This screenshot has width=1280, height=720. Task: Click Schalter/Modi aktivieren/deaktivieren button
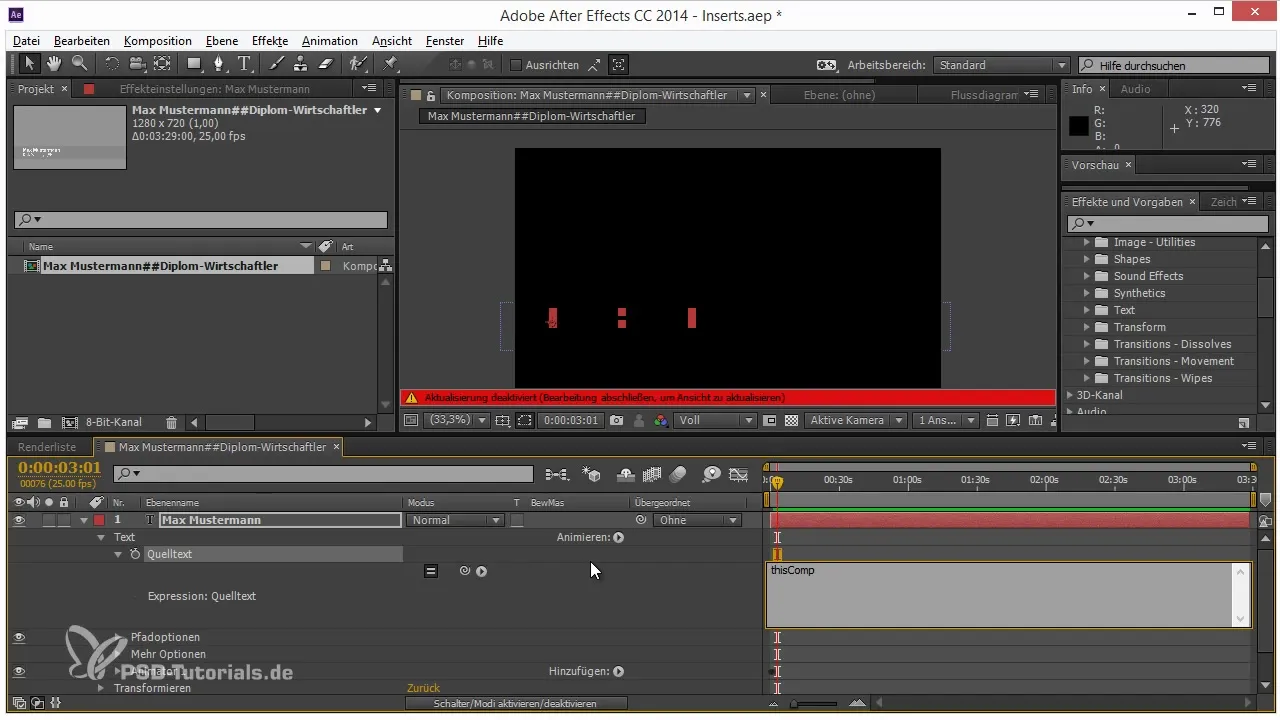[516, 704]
